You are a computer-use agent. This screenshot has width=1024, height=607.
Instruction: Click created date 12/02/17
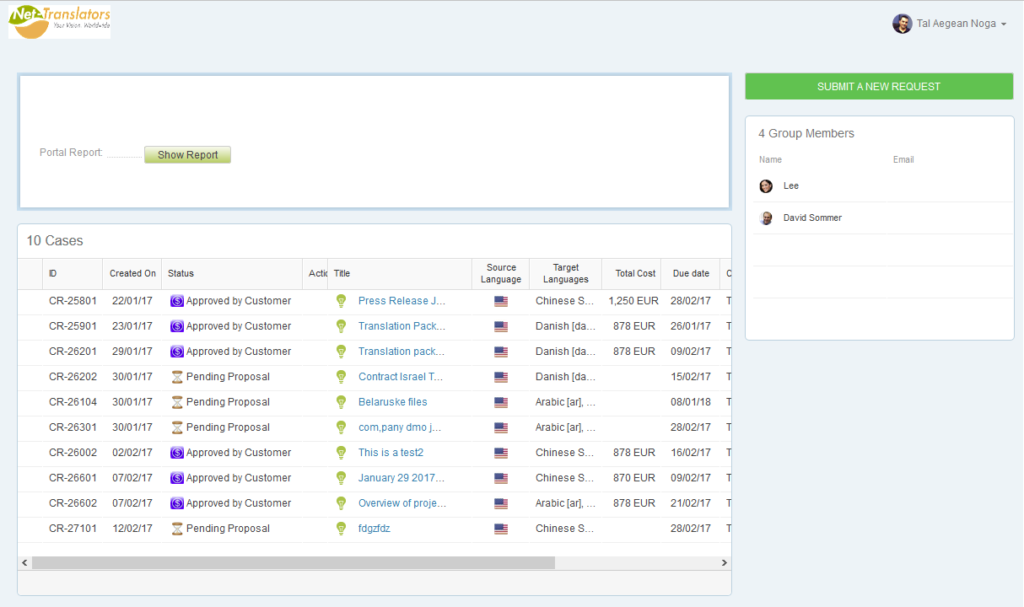pyautogui.click(x=132, y=529)
